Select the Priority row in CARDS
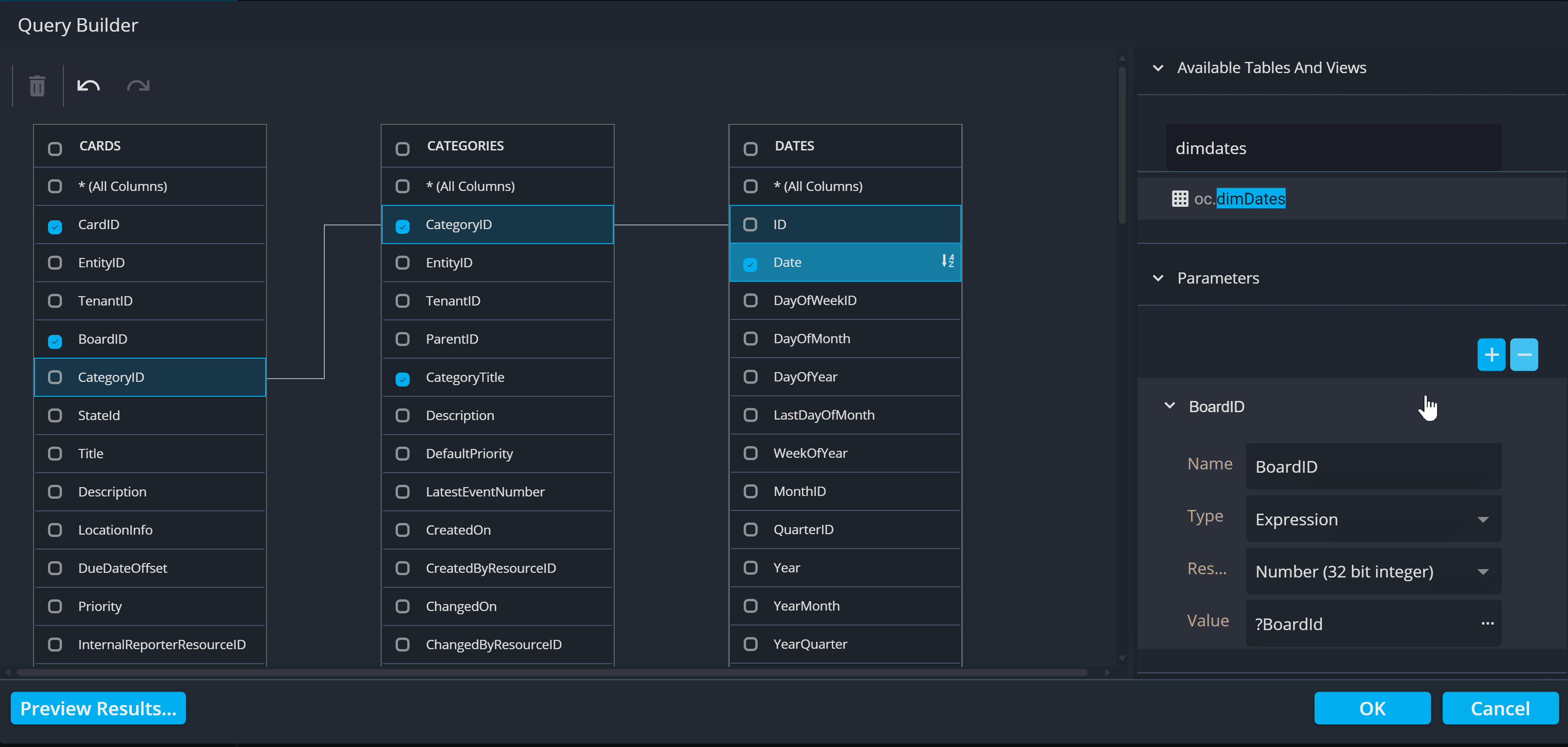 (x=150, y=606)
